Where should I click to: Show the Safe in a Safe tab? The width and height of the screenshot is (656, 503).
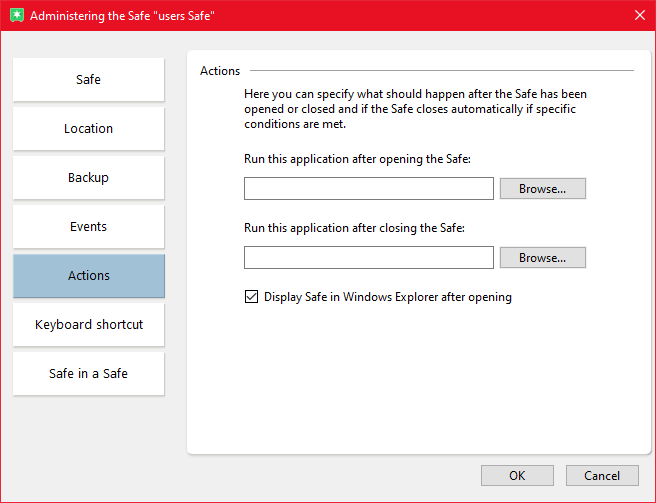pyautogui.click(x=88, y=374)
